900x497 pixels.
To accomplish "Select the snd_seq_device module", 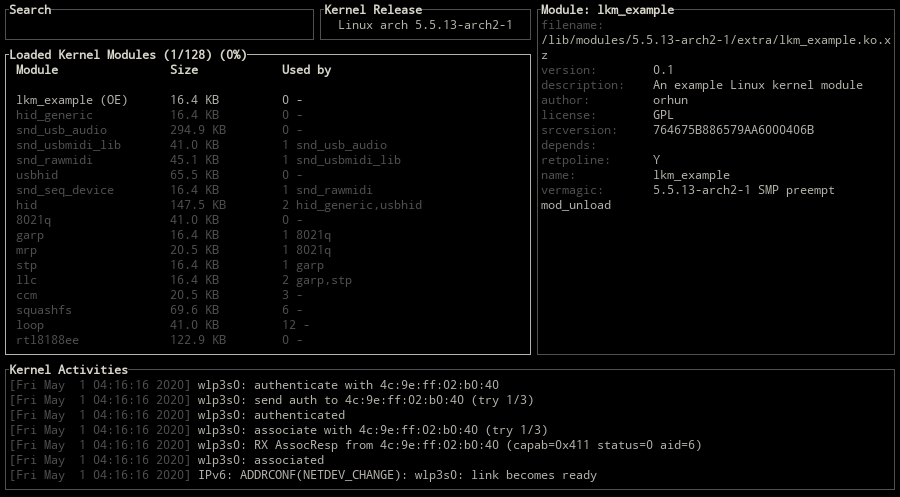I will click(267, 190).
